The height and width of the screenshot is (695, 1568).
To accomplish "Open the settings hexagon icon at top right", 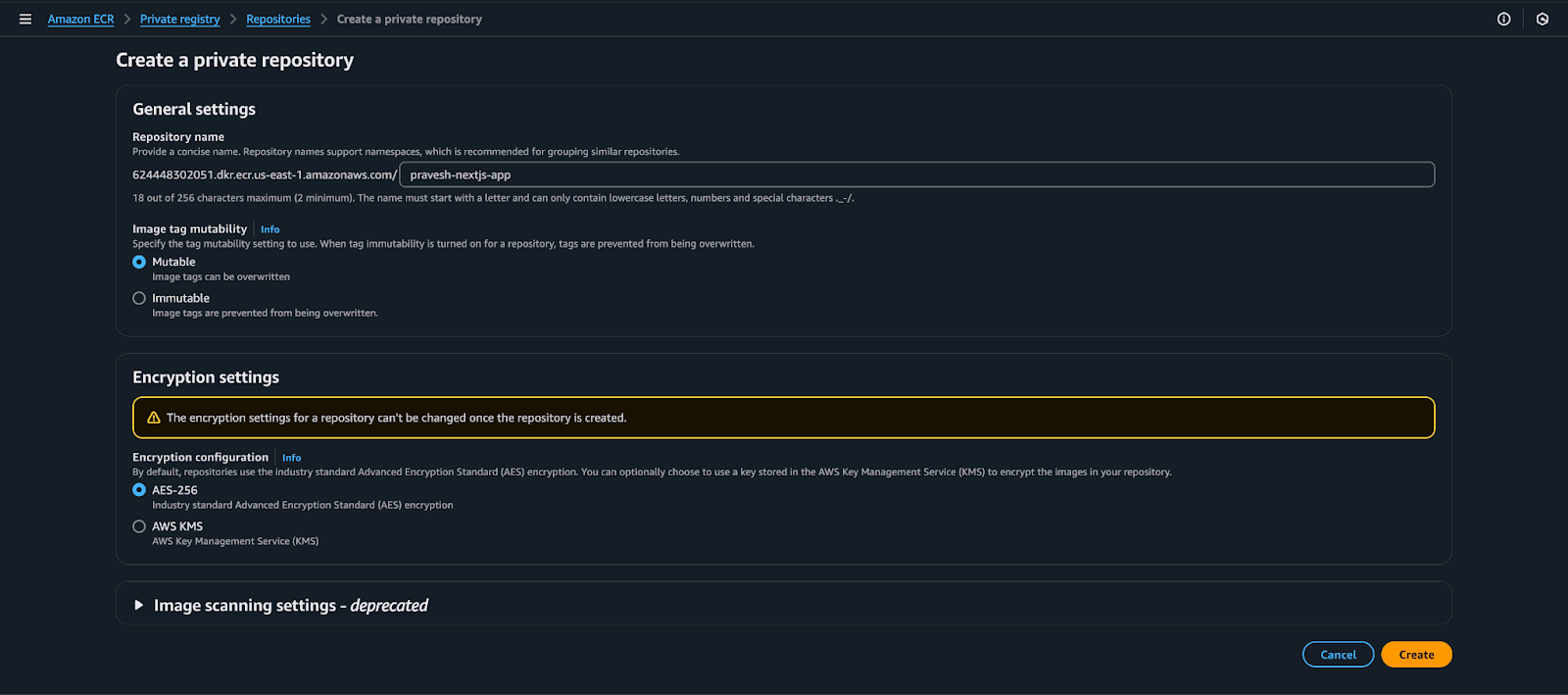I will coord(1543,19).
